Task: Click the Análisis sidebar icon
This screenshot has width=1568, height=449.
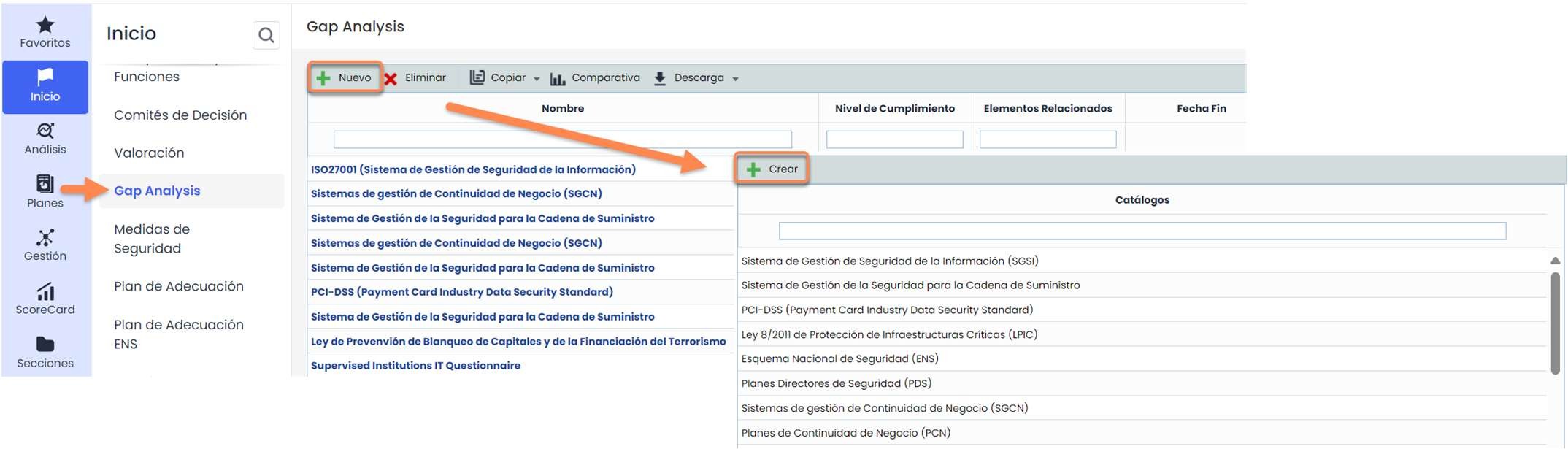Action: (x=45, y=131)
